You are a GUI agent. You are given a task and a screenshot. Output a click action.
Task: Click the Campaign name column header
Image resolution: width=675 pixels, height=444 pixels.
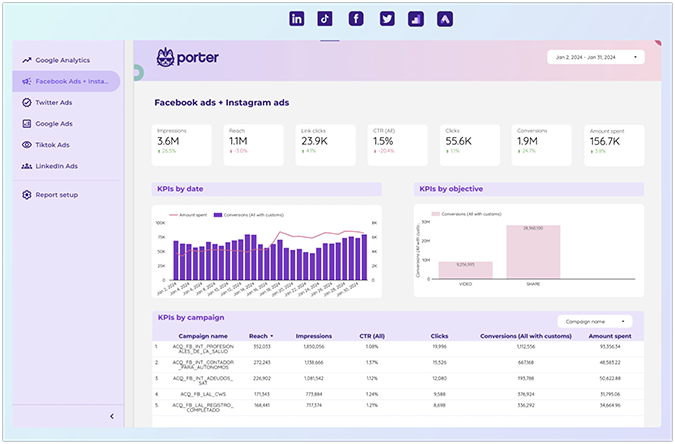click(203, 336)
